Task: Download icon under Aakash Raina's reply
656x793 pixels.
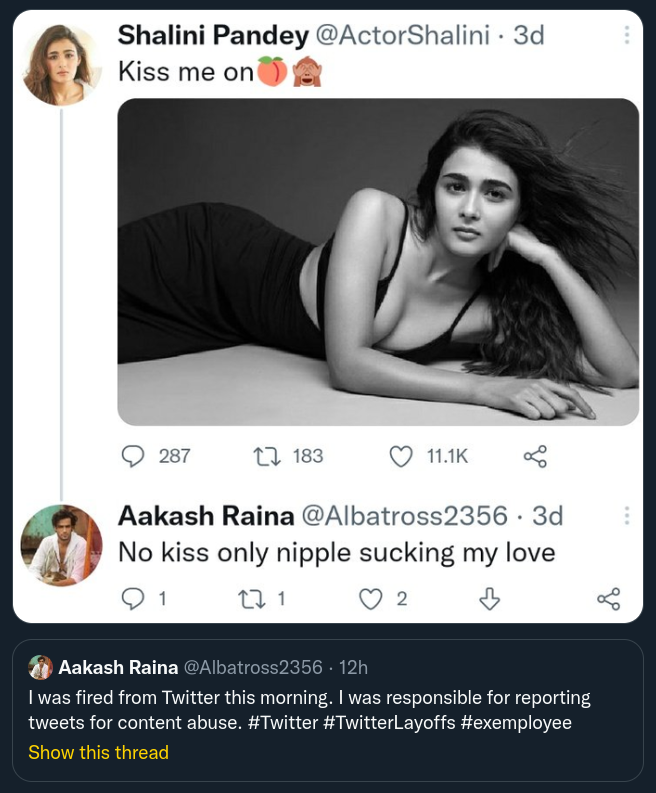Action: pyautogui.click(x=489, y=598)
